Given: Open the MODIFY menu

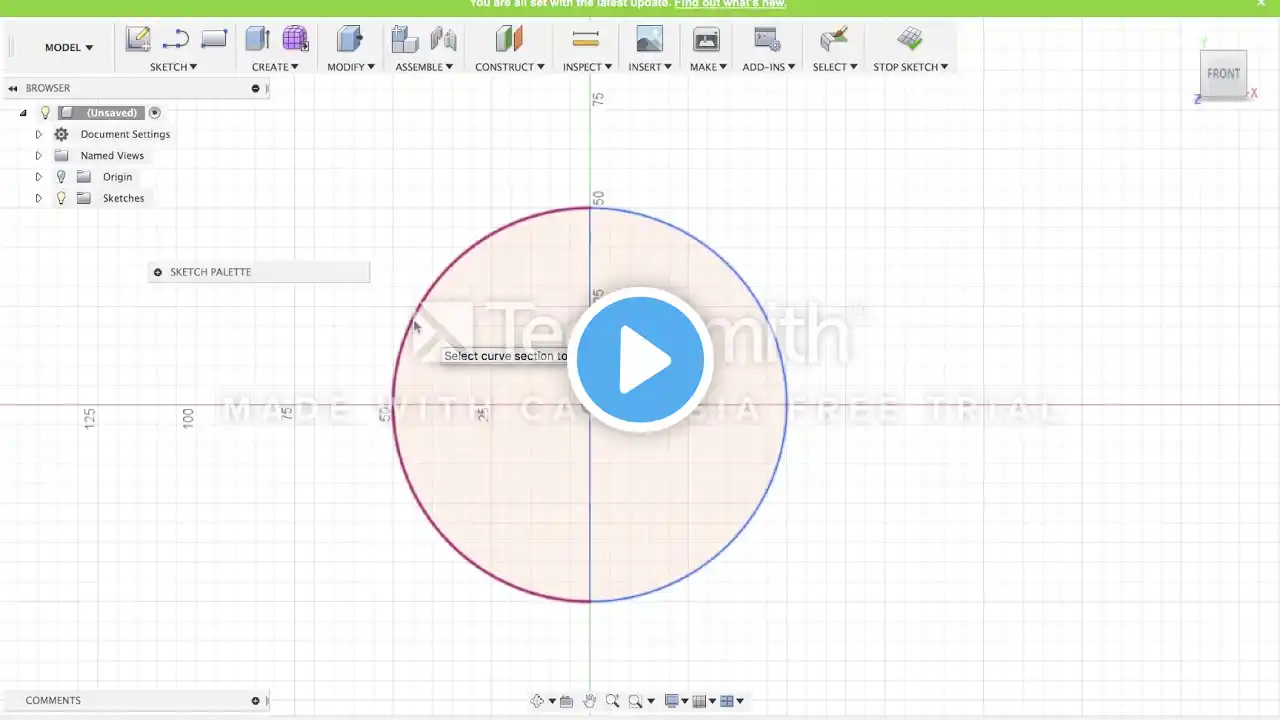Looking at the screenshot, I should (351, 67).
